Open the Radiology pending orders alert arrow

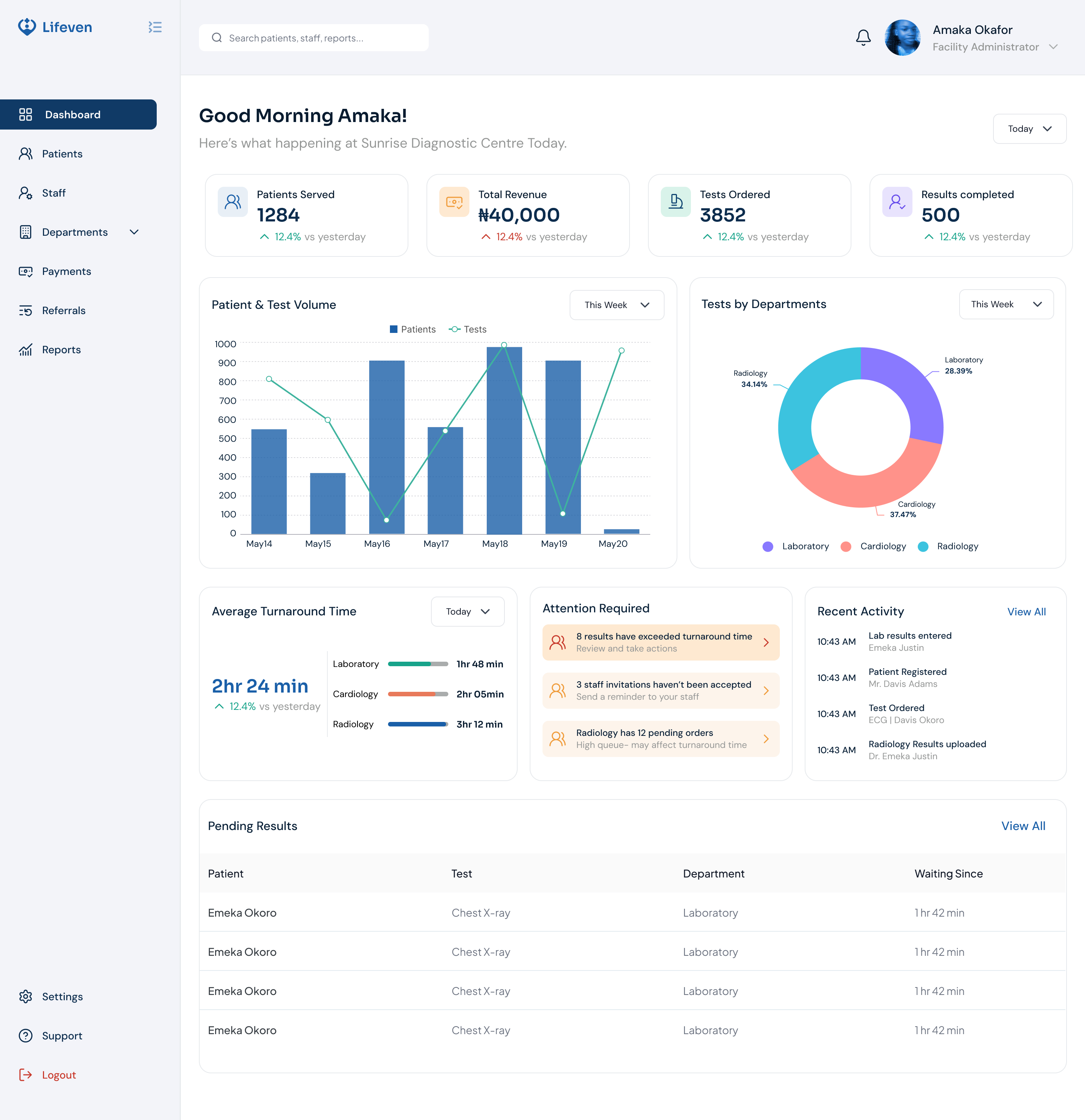pos(766,739)
